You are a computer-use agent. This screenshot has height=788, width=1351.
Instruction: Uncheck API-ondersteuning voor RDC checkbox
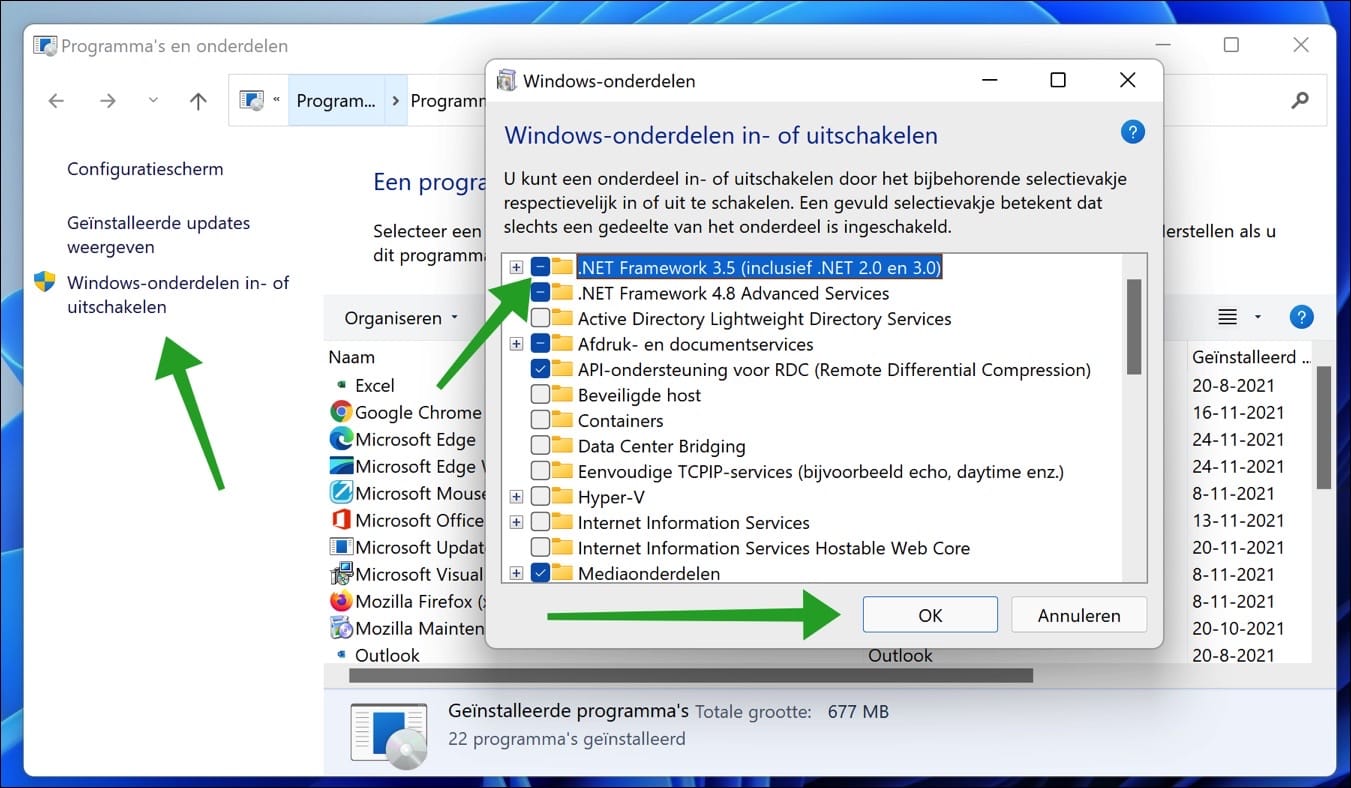540,370
